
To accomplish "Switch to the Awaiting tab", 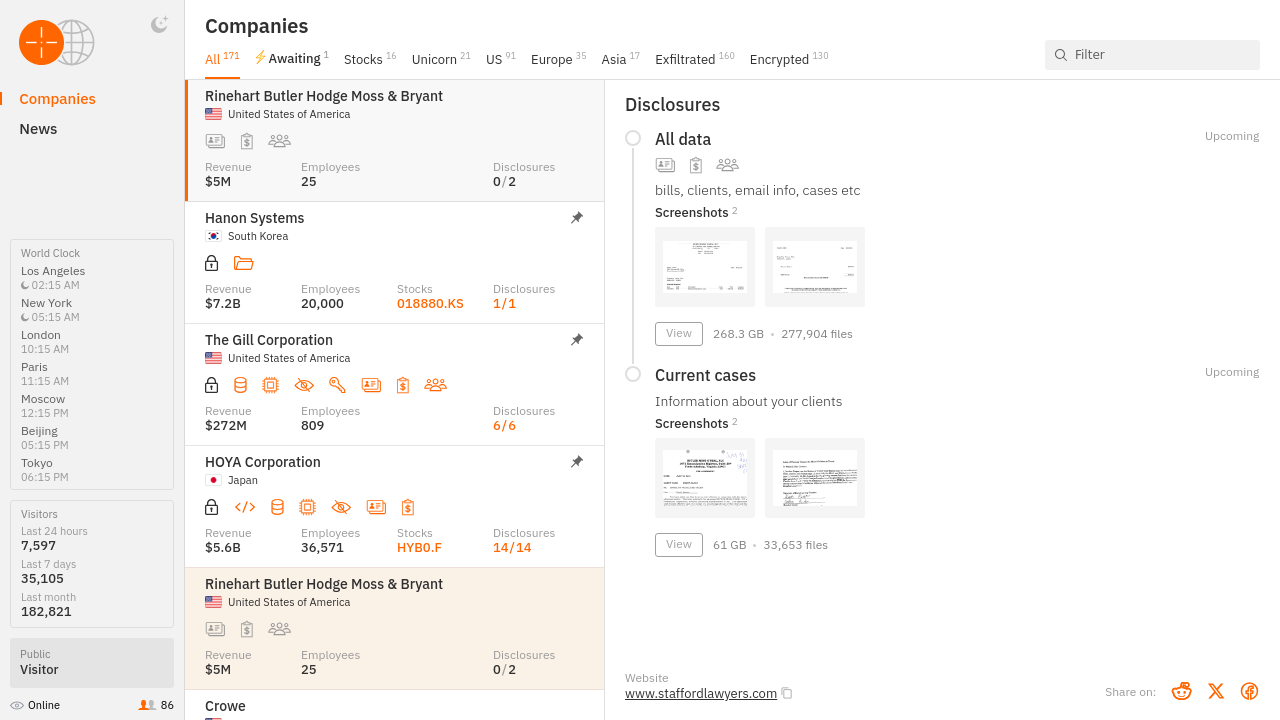I will pos(292,59).
